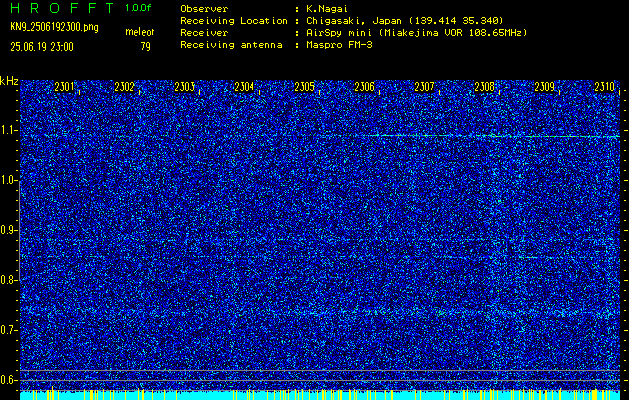Click the 1.0 kHz axis label
Screen dimensions: 629x400
pos(8,180)
